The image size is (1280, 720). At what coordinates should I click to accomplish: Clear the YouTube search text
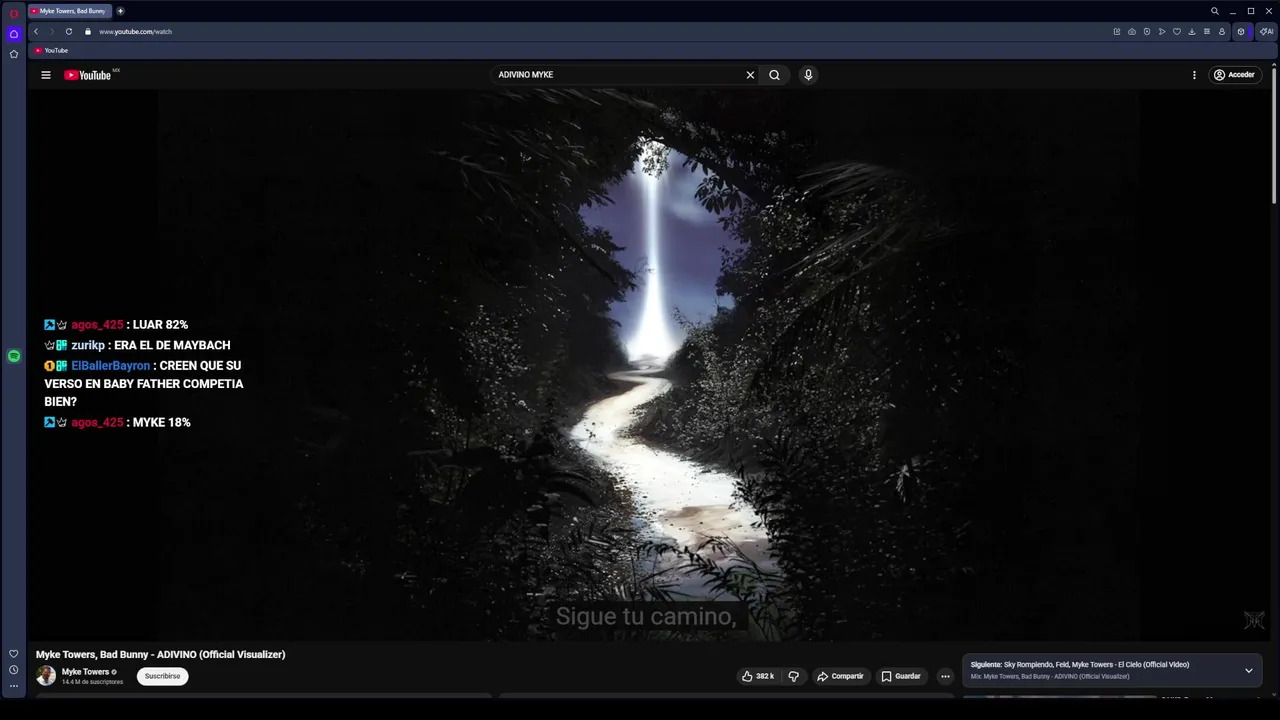750,75
